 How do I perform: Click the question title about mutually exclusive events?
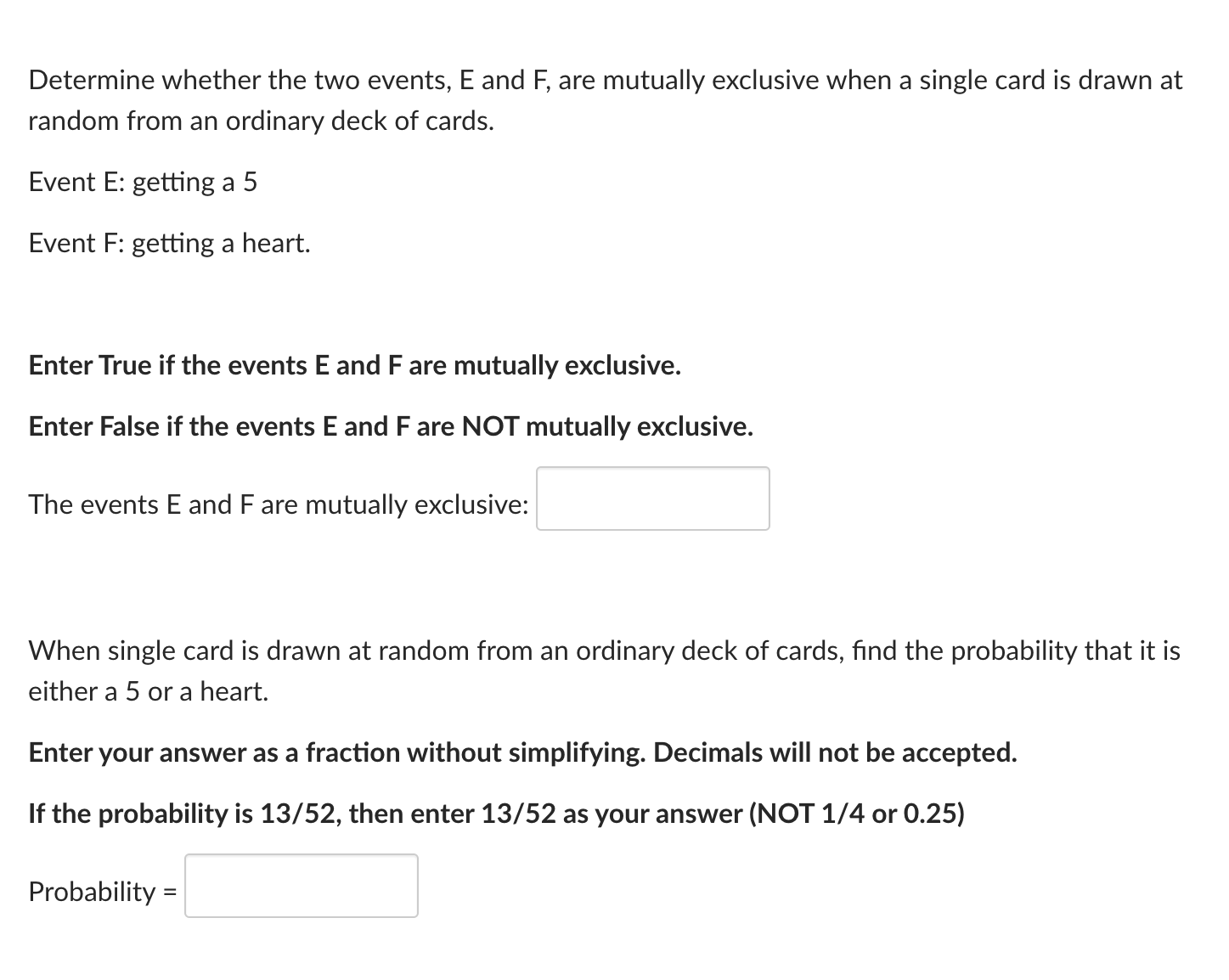[604, 79]
